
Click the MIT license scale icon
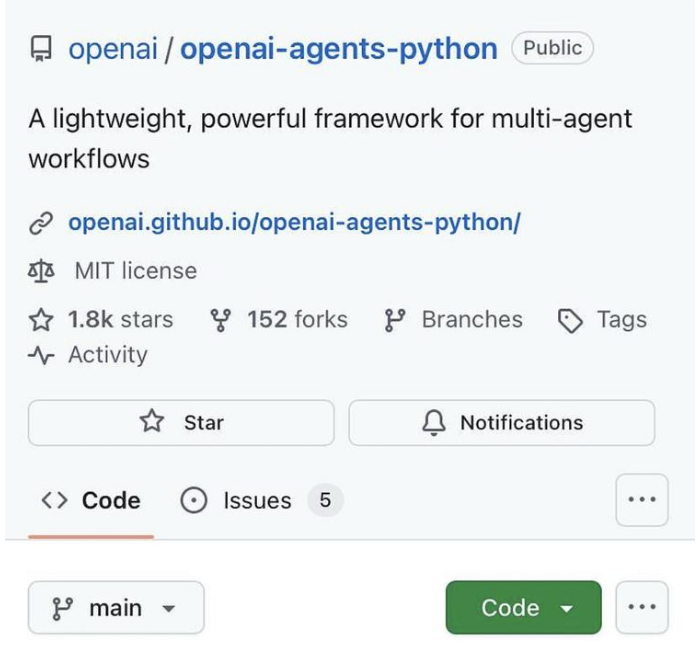pyautogui.click(x=41, y=271)
